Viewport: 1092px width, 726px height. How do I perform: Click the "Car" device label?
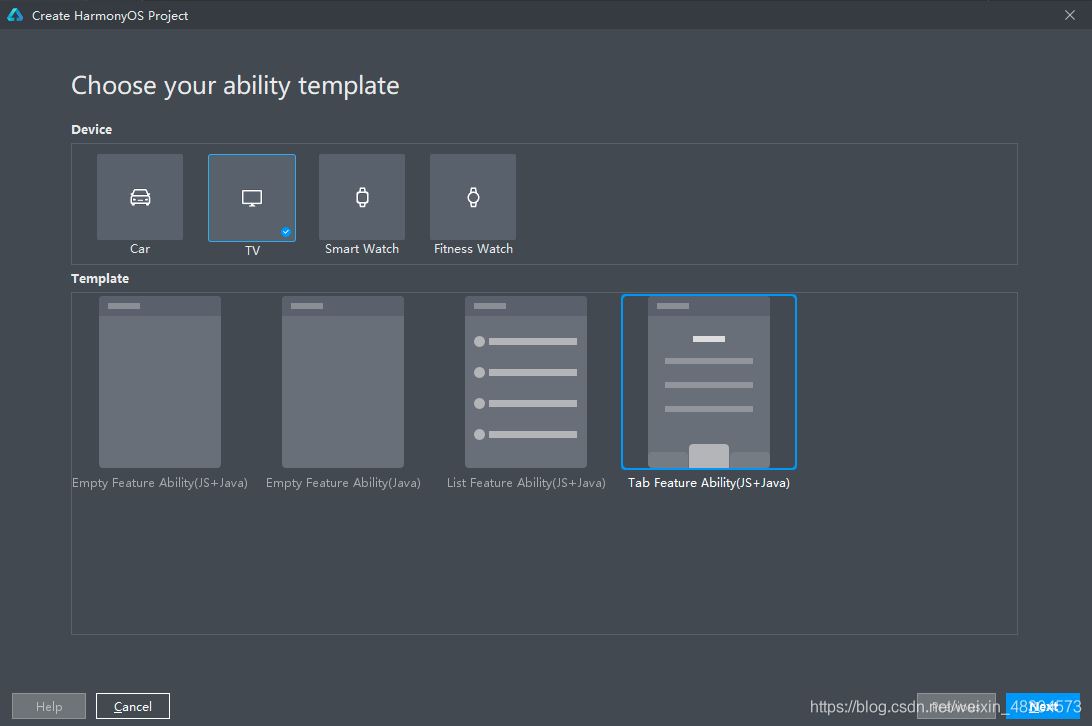pos(140,249)
